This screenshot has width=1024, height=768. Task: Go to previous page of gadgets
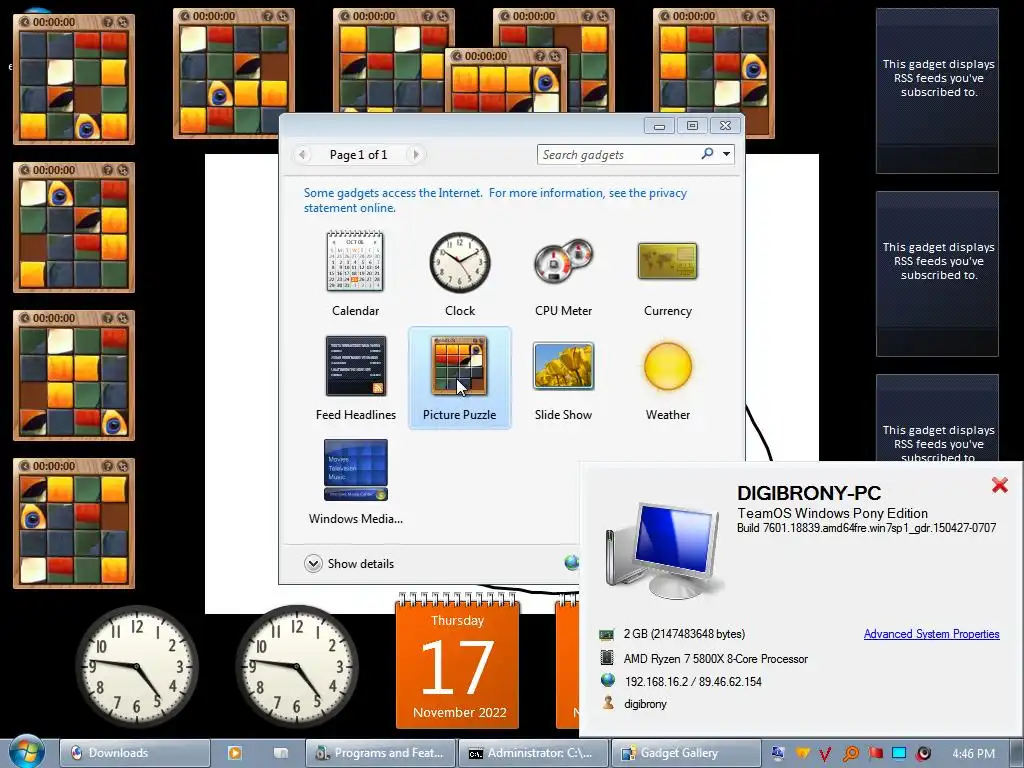(302, 155)
